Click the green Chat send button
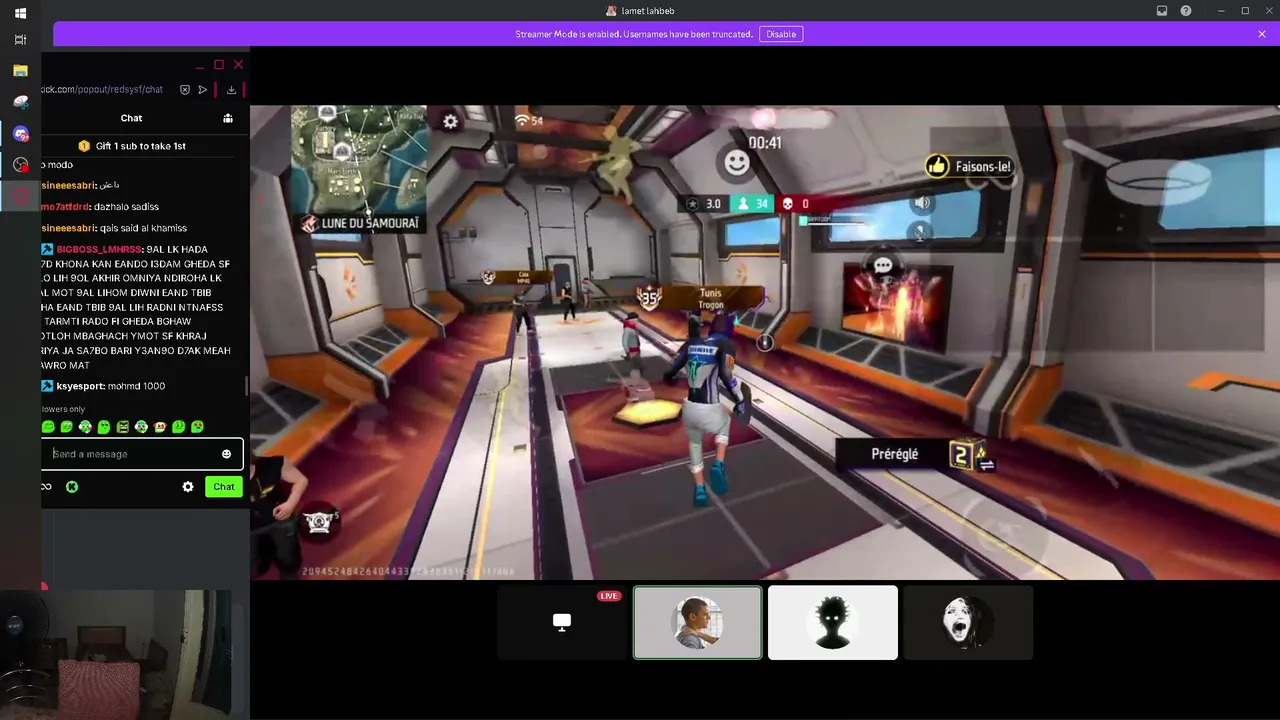 [224, 487]
